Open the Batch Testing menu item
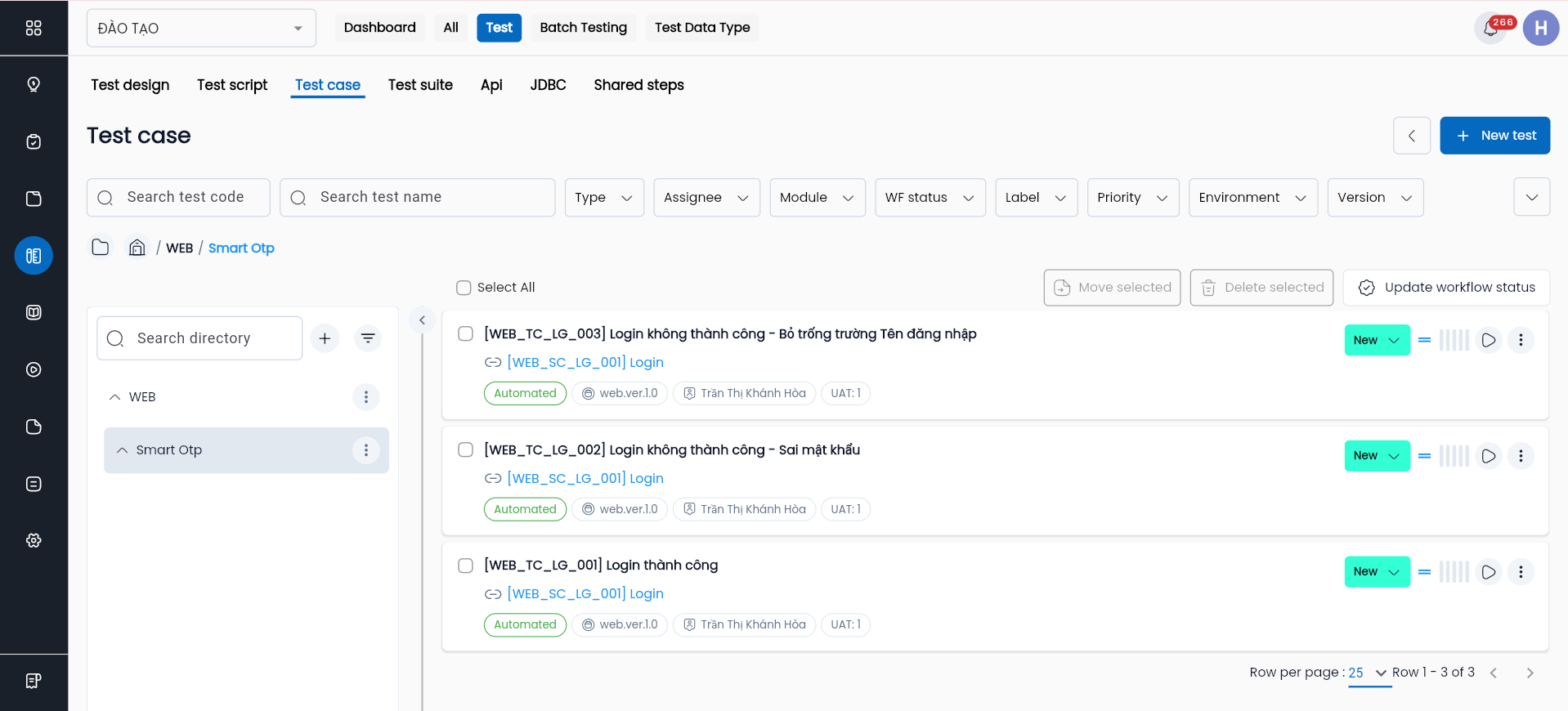The height and width of the screenshot is (711, 1568). tap(583, 28)
